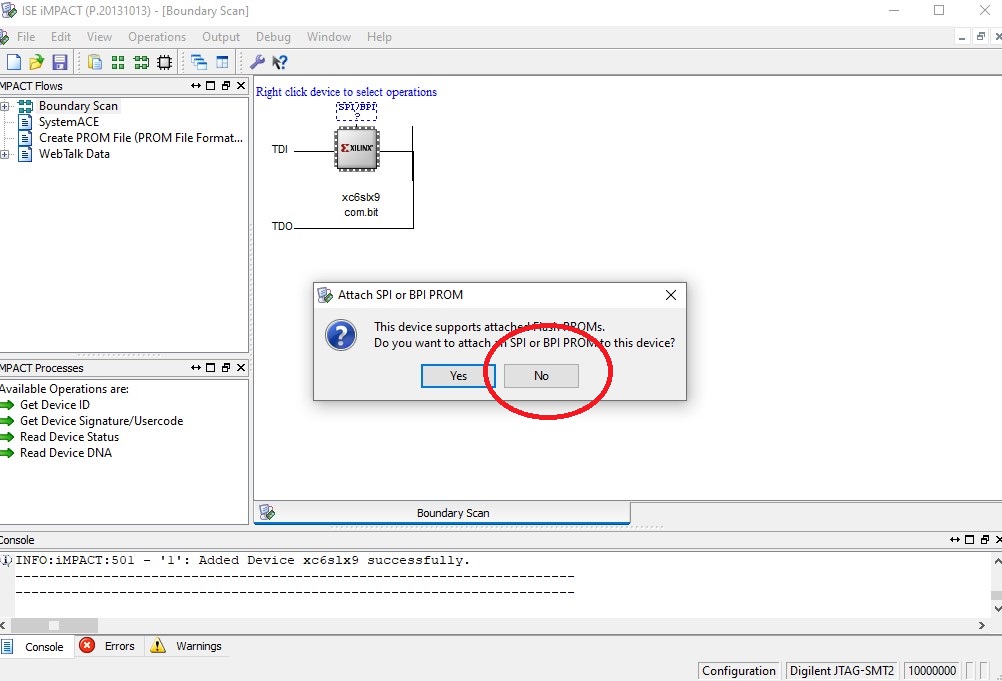Initialize the JTAG chain from toolbar
Viewport: 1002px width, 681px height.
141,62
